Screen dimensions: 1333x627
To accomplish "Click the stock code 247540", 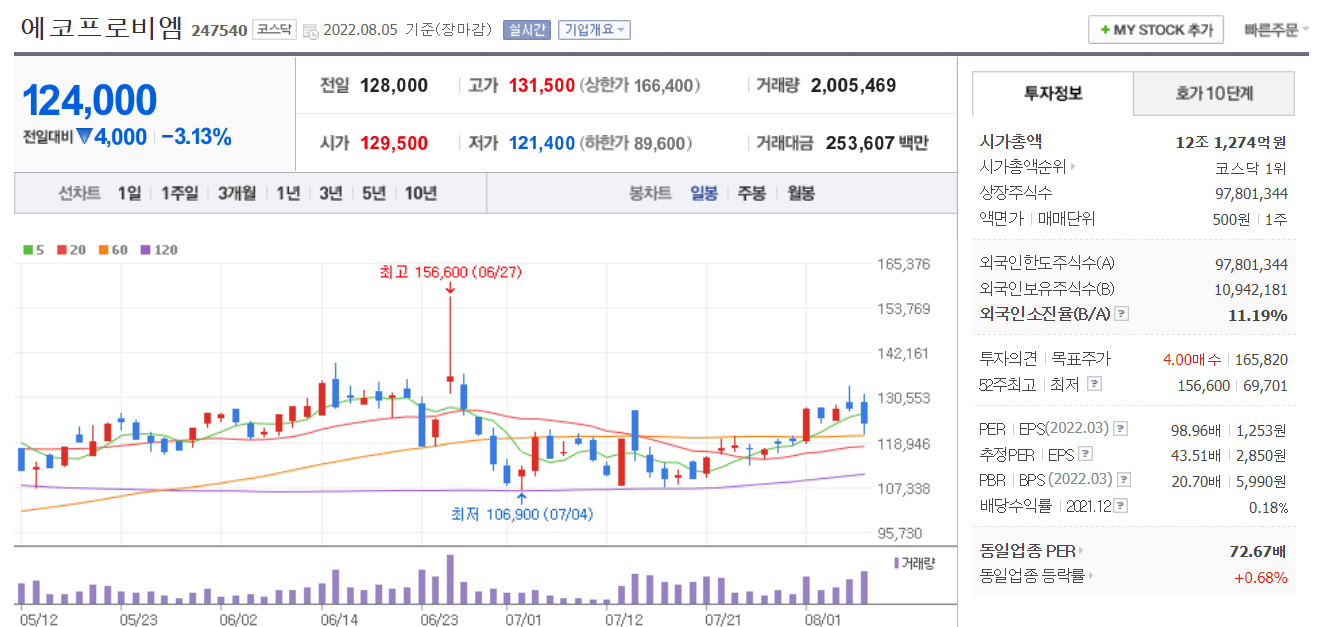I will click(x=219, y=31).
